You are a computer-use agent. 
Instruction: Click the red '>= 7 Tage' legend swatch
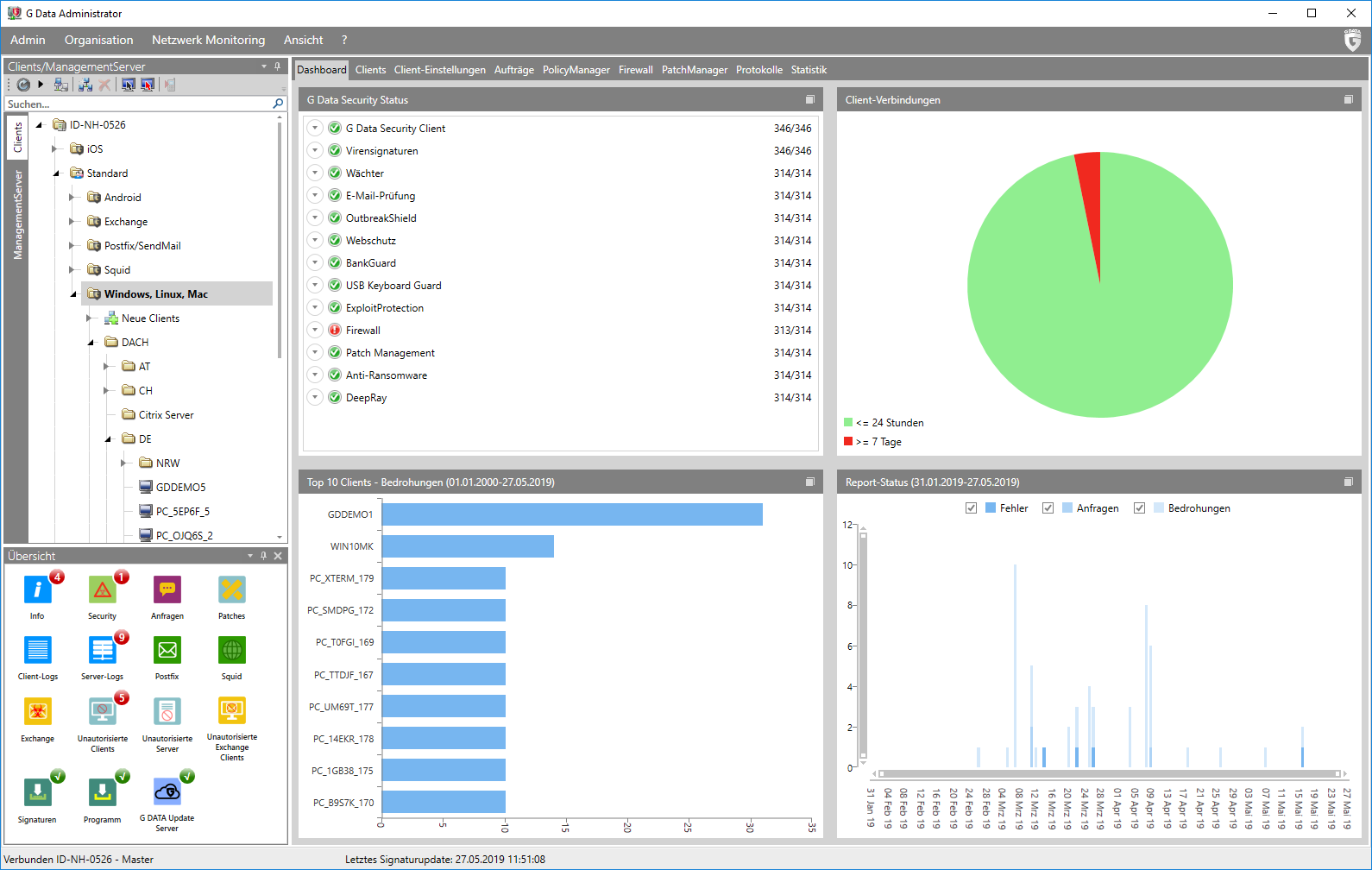tap(848, 441)
